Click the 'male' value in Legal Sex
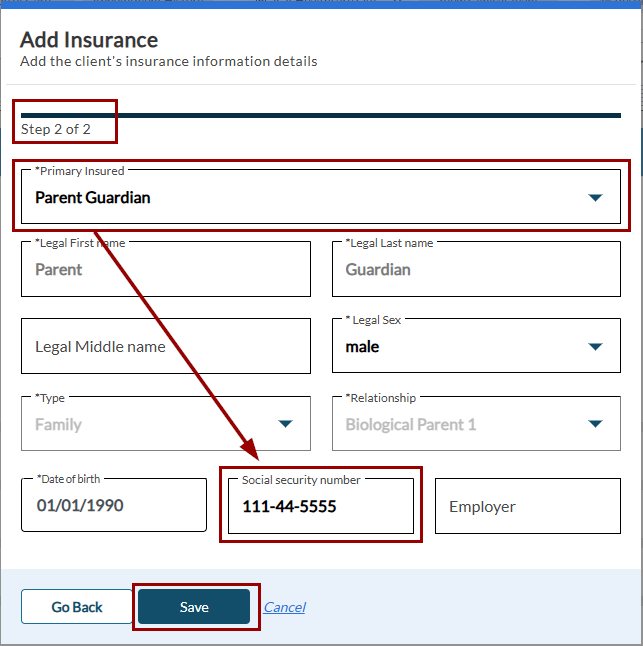This screenshot has width=643, height=646. point(362,347)
